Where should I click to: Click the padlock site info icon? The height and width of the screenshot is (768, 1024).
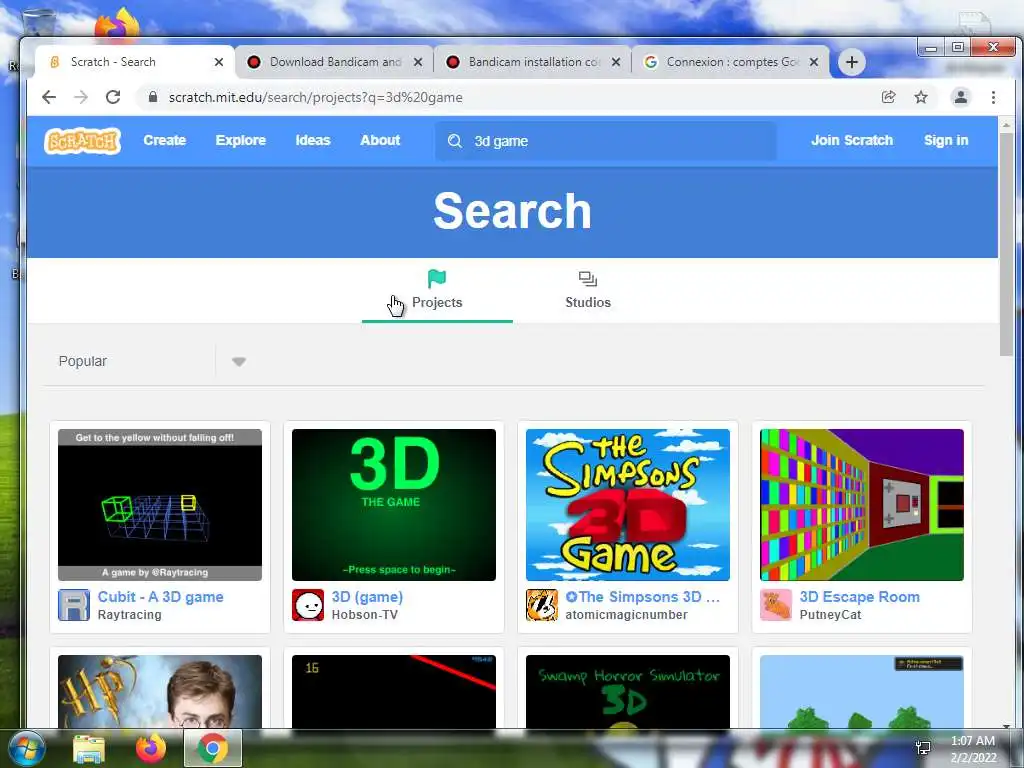tap(153, 97)
